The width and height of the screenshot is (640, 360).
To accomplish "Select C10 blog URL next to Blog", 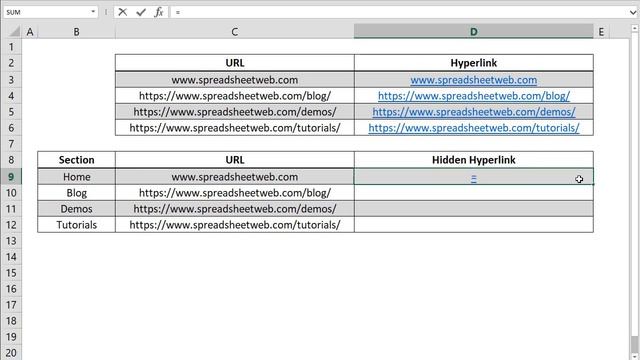I will (x=235, y=193).
